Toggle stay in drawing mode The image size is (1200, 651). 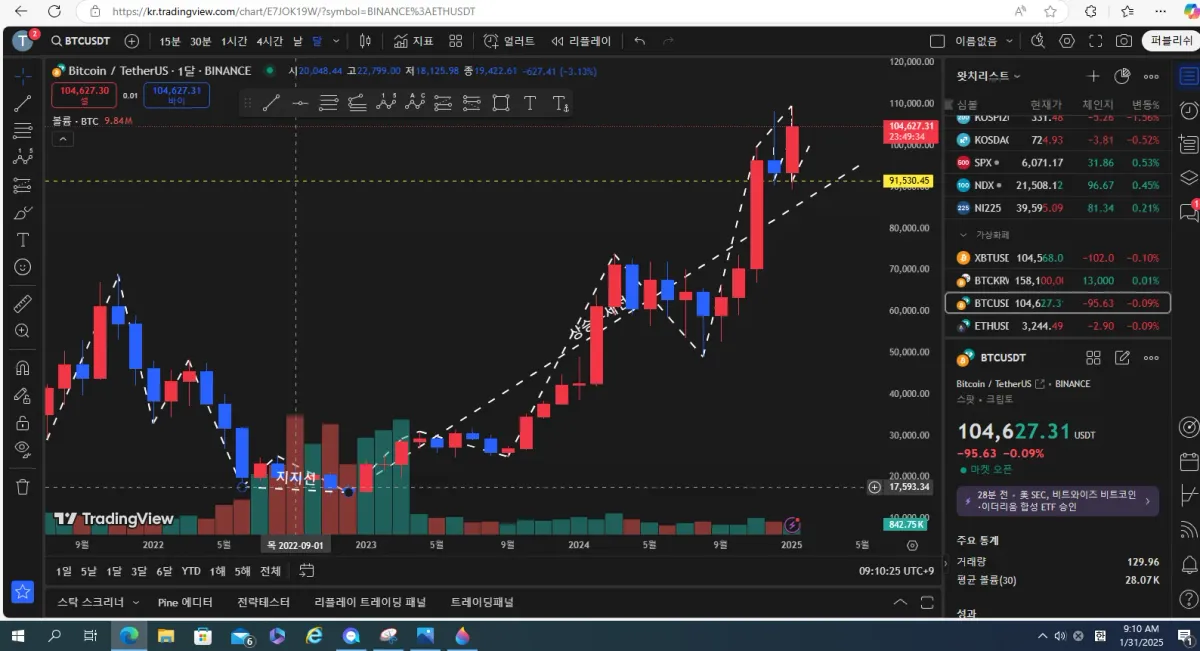click(x=22, y=395)
